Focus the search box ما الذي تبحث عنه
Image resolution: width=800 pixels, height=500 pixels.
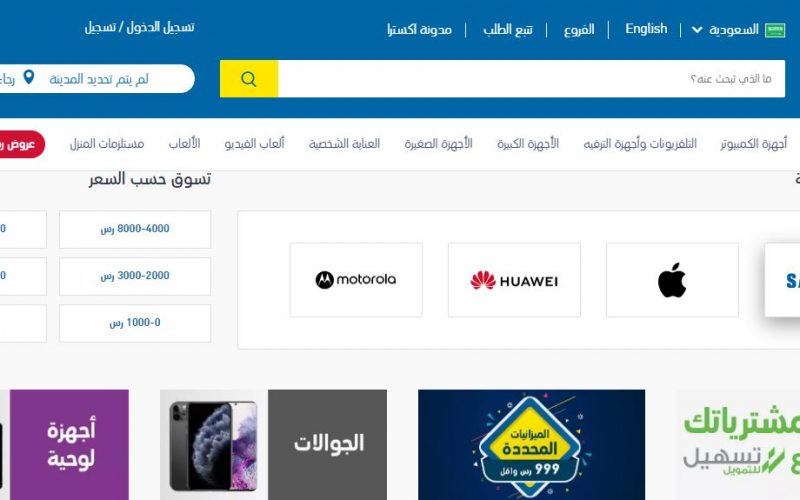click(x=531, y=79)
